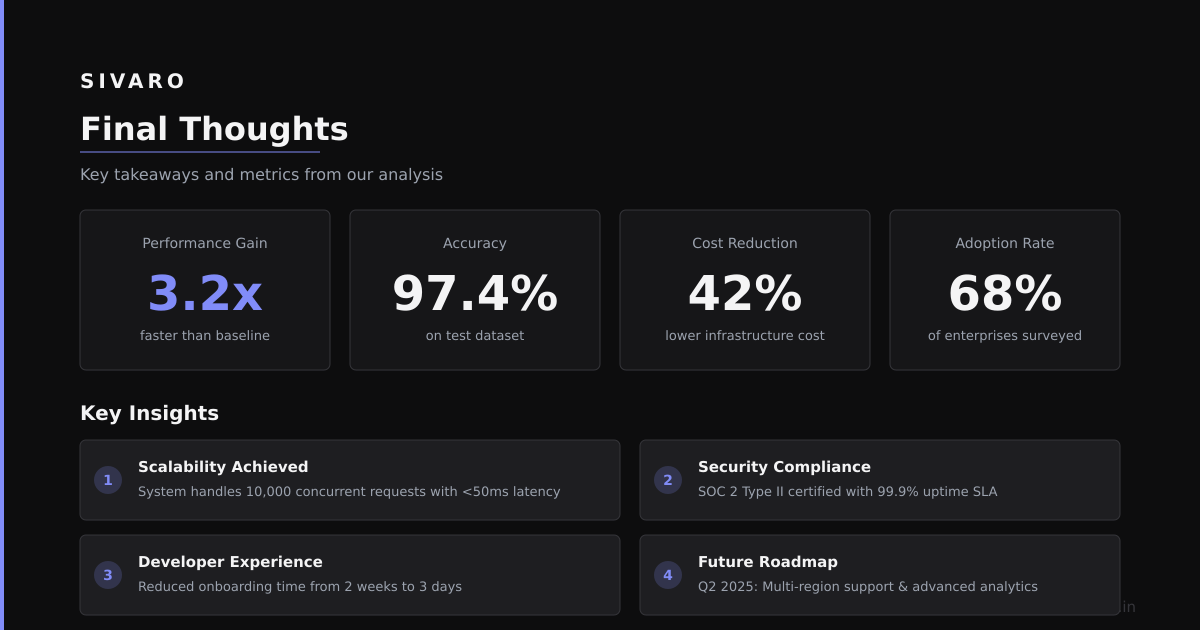Select the Accuracy 97.4% card
Image resolution: width=1200 pixels, height=630 pixels.
point(475,290)
